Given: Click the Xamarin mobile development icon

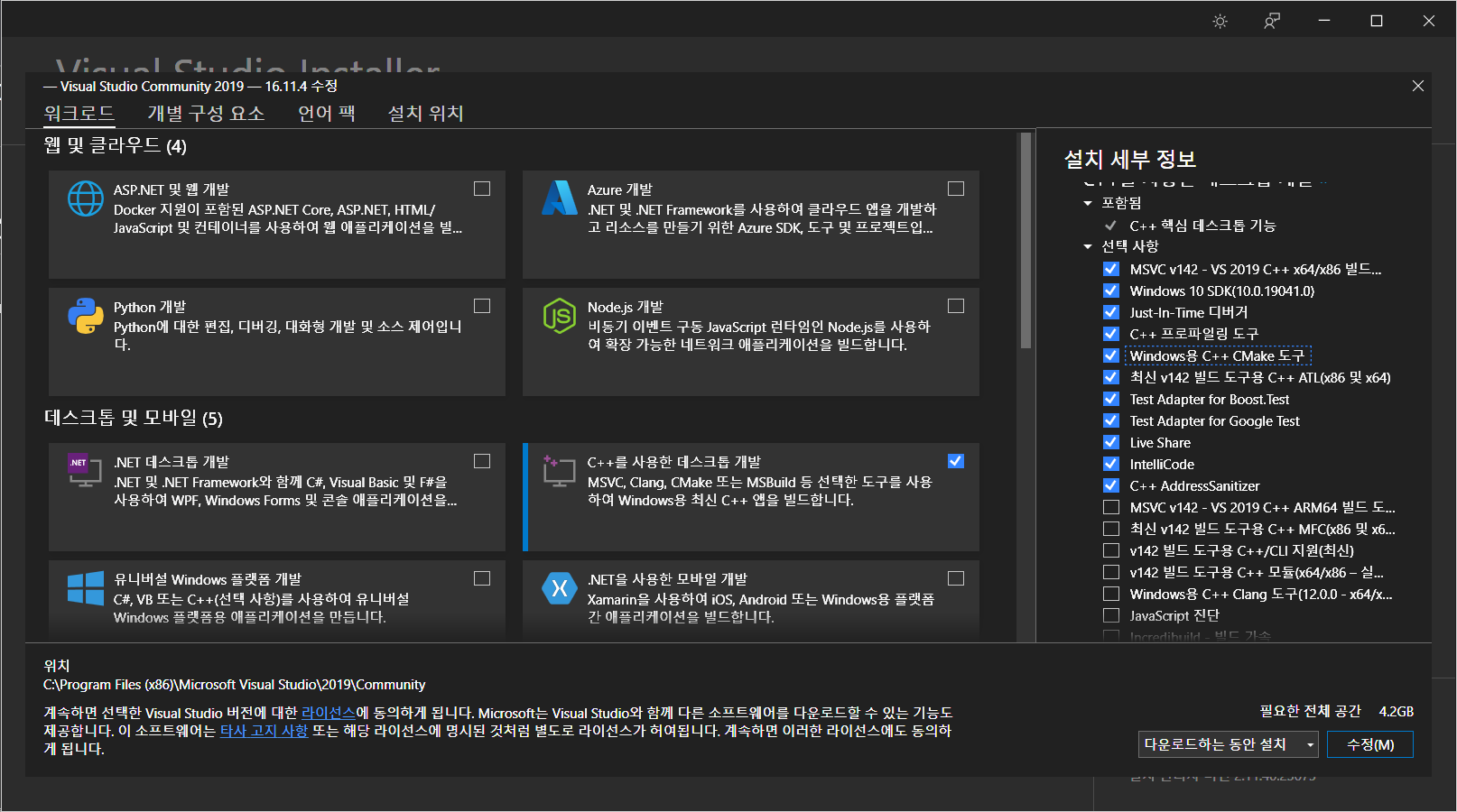Looking at the screenshot, I should click(560, 588).
